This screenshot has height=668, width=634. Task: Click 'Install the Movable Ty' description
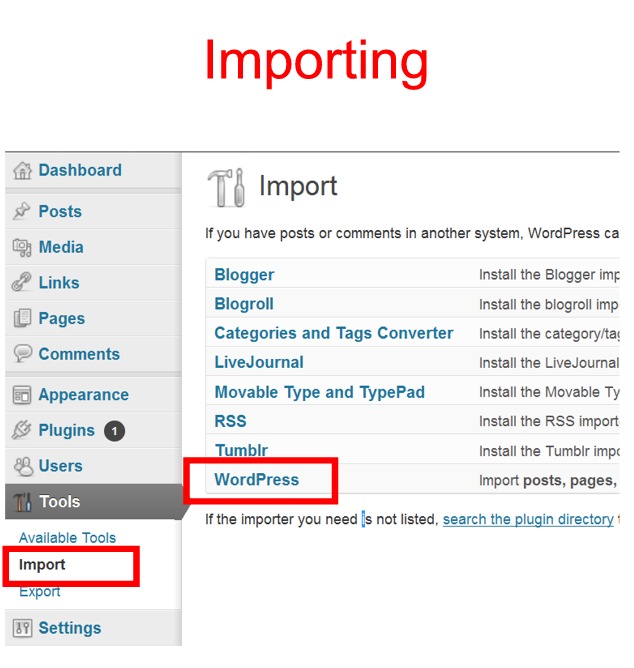click(x=549, y=392)
